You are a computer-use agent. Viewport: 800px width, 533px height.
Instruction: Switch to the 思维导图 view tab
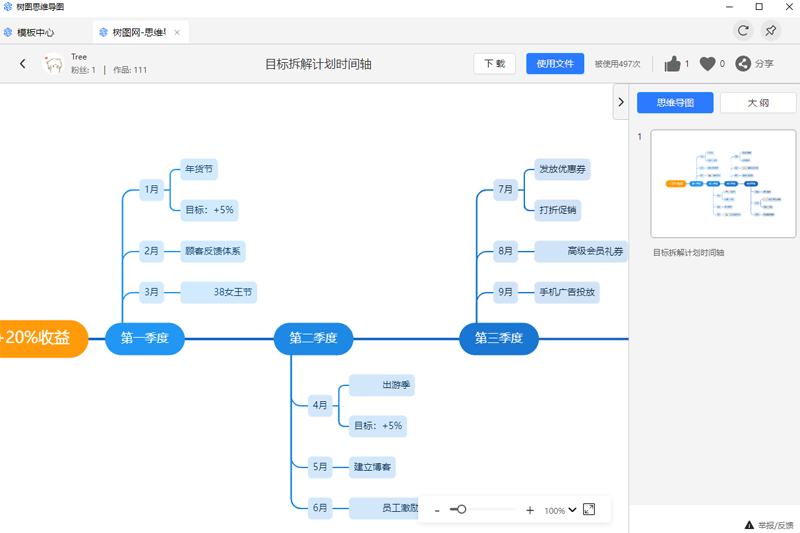point(675,103)
